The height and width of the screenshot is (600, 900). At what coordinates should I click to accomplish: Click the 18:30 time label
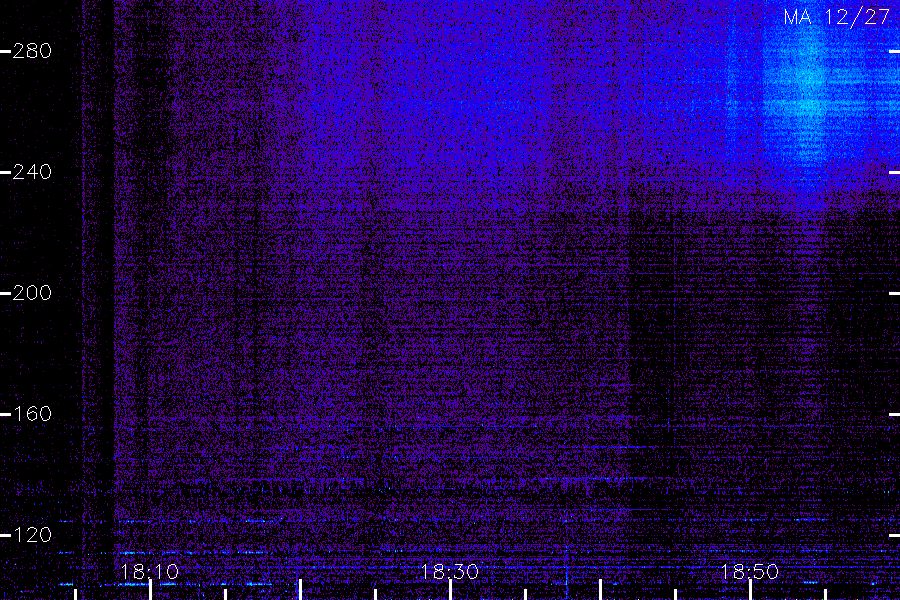(449, 572)
